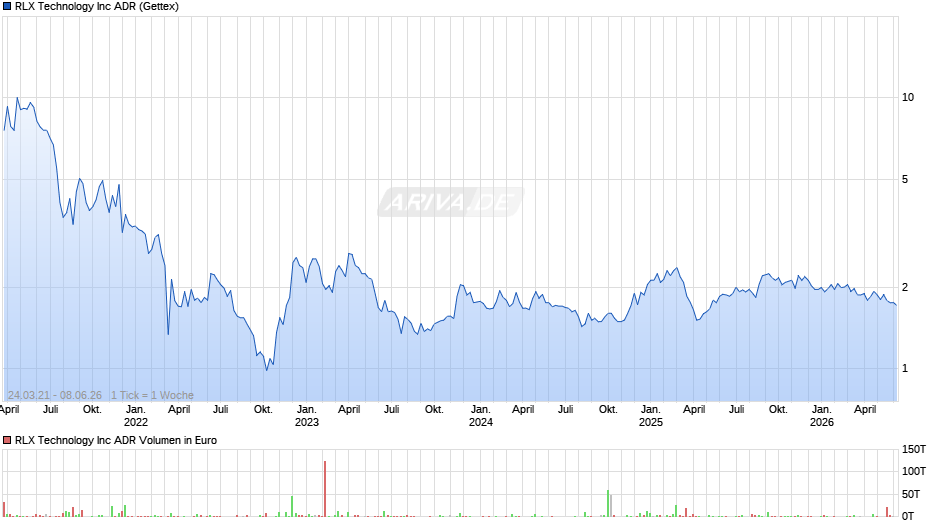Click the 'Jan. 2023' x-axis label
This screenshot has width=940, height=526.
(x=306, y=416)
